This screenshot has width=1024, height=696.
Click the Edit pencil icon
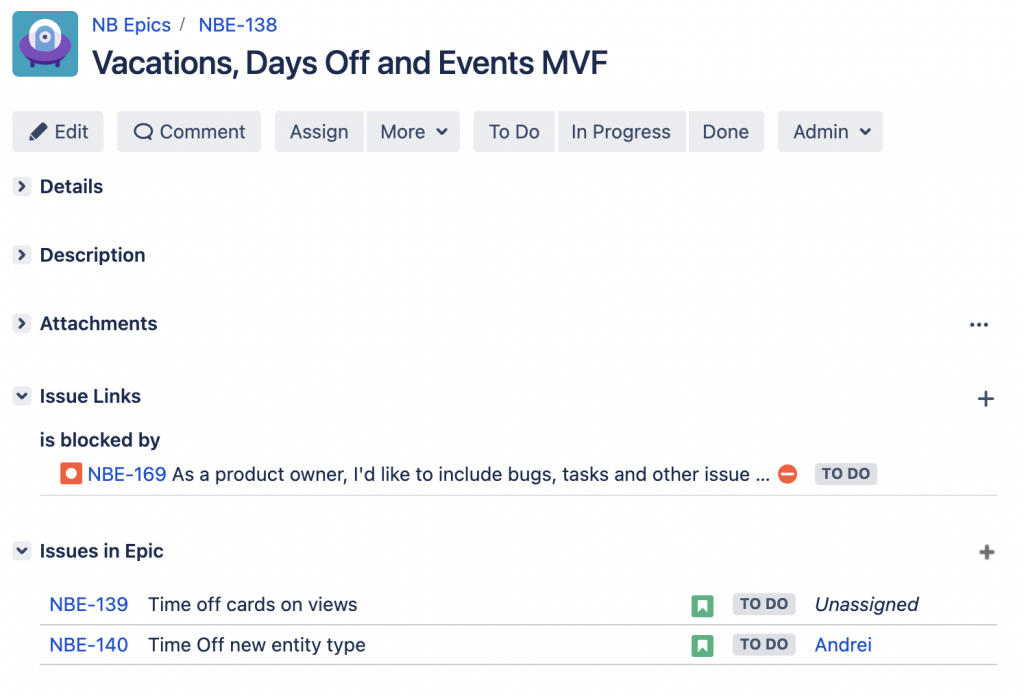click(x=40, y=131)
